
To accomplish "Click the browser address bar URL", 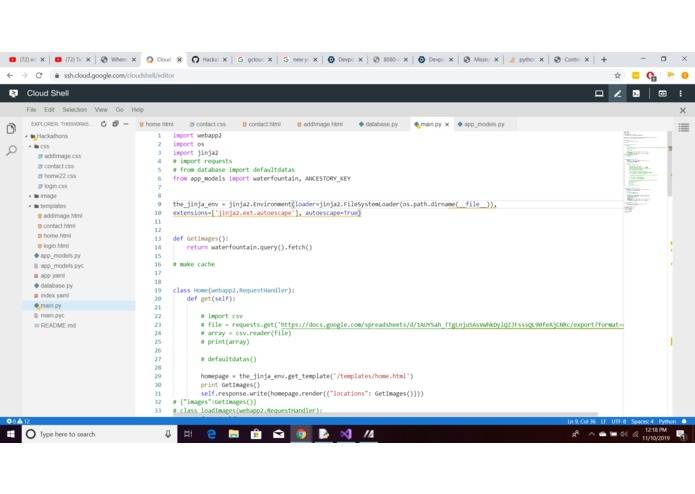I will click(x=119, y=76).
